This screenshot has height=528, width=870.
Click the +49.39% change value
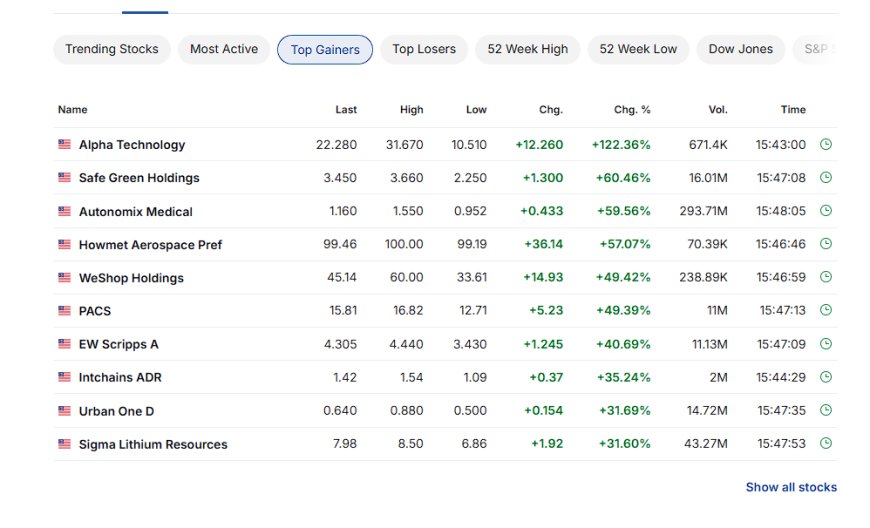623,311
